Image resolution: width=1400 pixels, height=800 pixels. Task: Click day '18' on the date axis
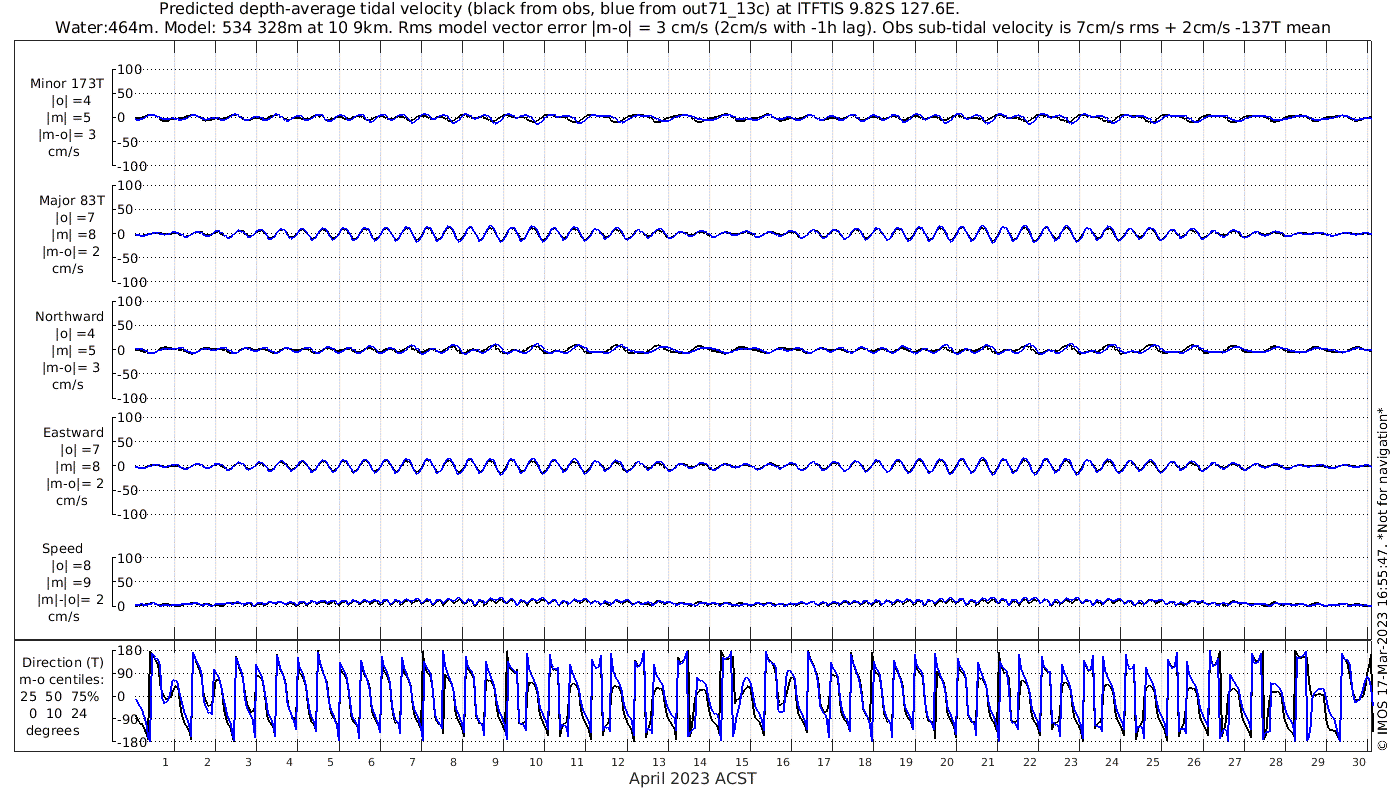(x=865, y=762)
